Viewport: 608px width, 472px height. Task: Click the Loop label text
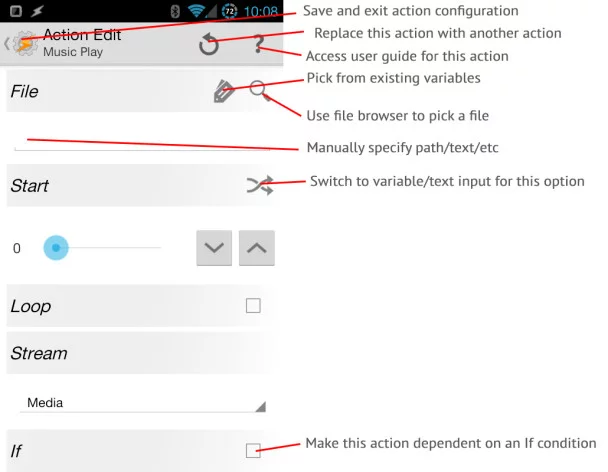pyautogui.click(x=31, y=306)
